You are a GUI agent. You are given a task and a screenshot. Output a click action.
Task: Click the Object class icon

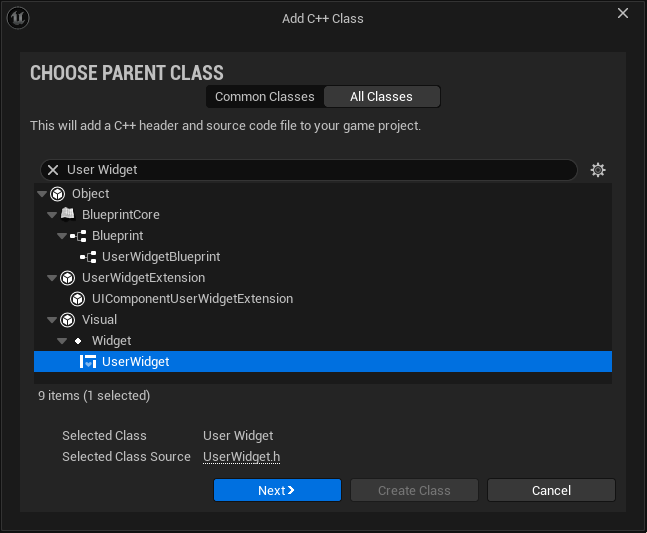click(58, 194)
